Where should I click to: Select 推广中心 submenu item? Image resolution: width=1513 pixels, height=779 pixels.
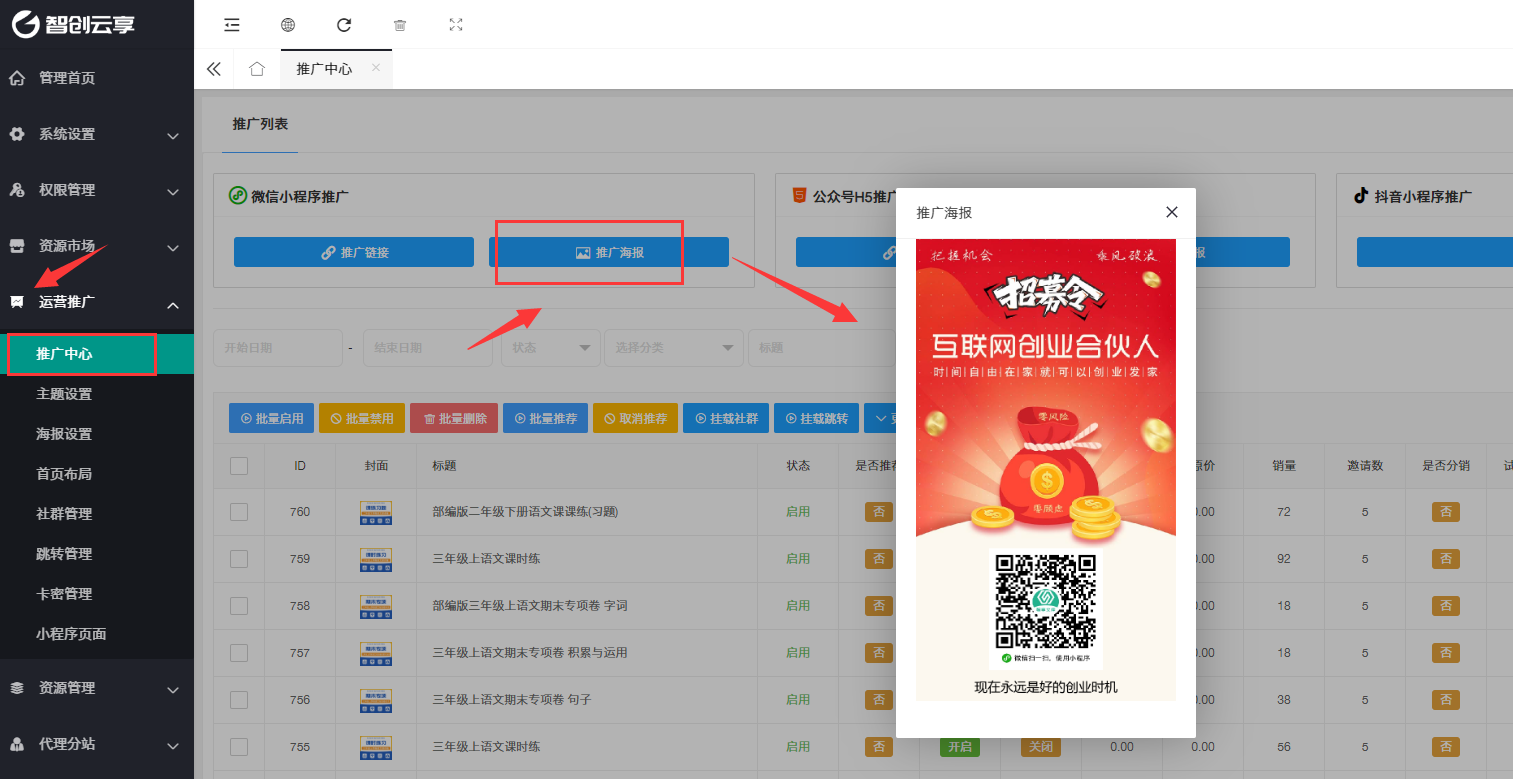(x=97, y=354)
